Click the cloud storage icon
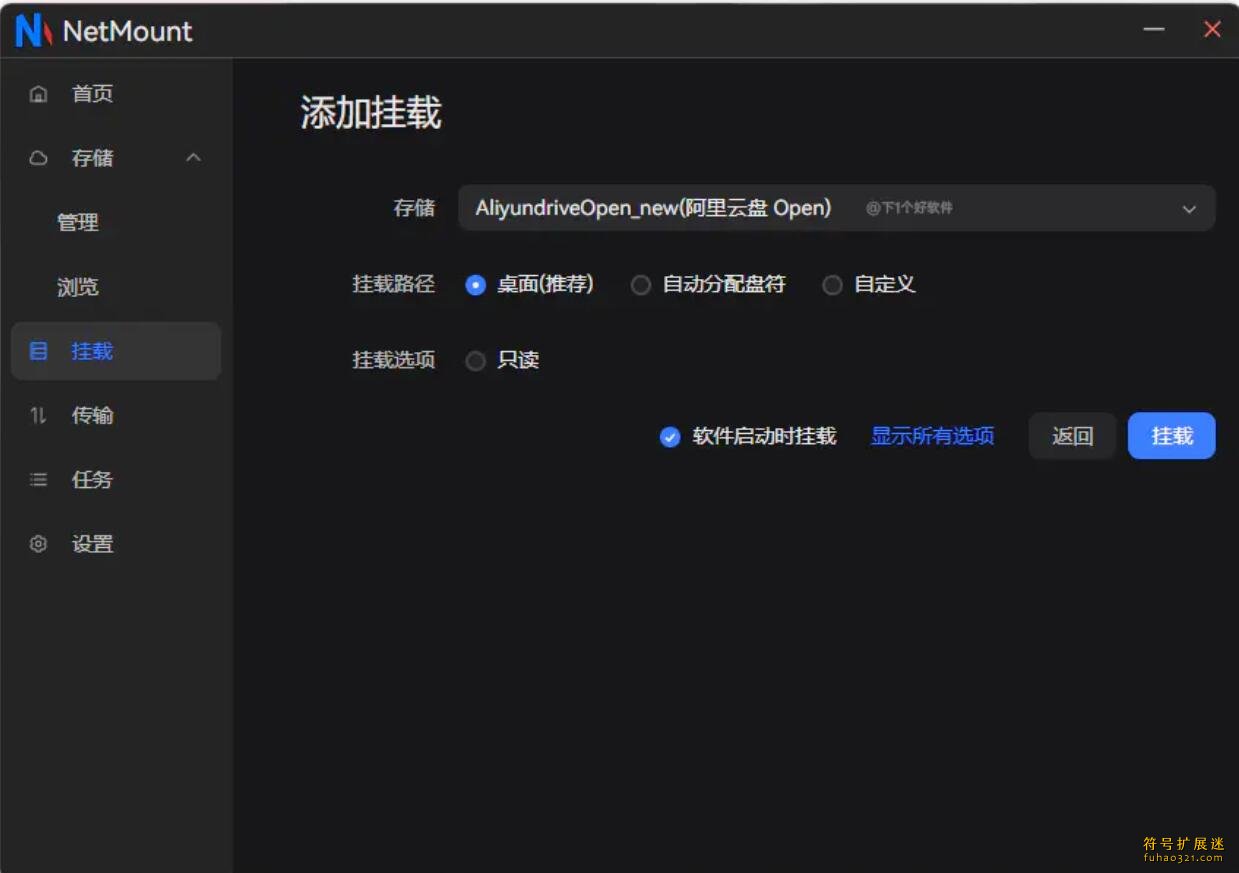 tap(39, 158)
